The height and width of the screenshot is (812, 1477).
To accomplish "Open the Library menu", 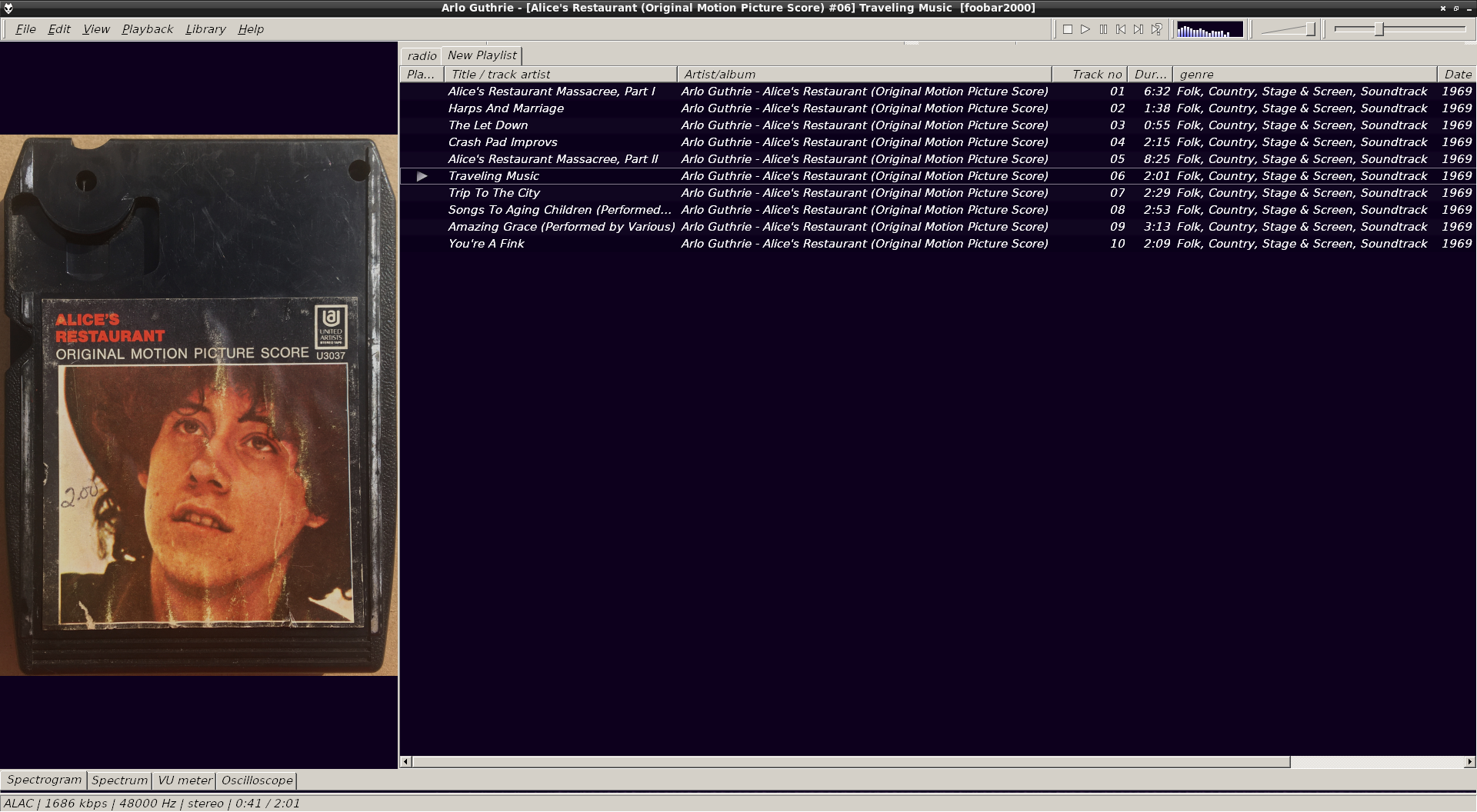I will pos(205,29).
